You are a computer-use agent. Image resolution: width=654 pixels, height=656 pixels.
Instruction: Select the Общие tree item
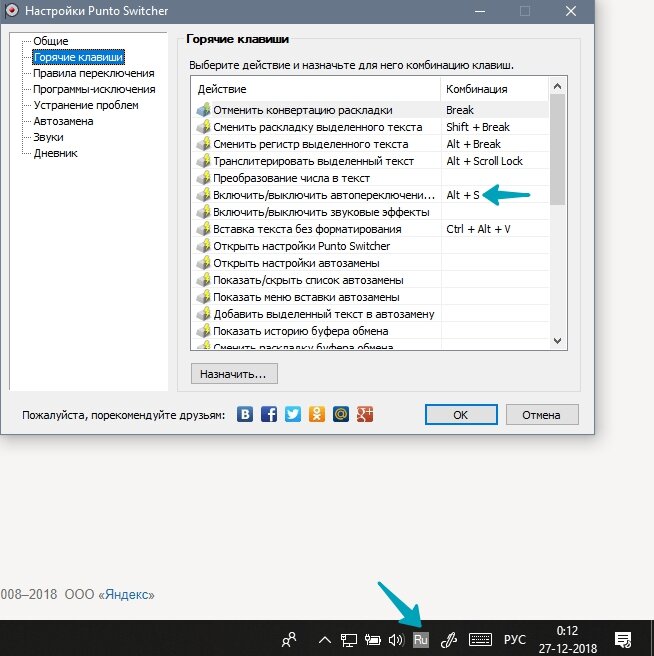coord(51,41)
